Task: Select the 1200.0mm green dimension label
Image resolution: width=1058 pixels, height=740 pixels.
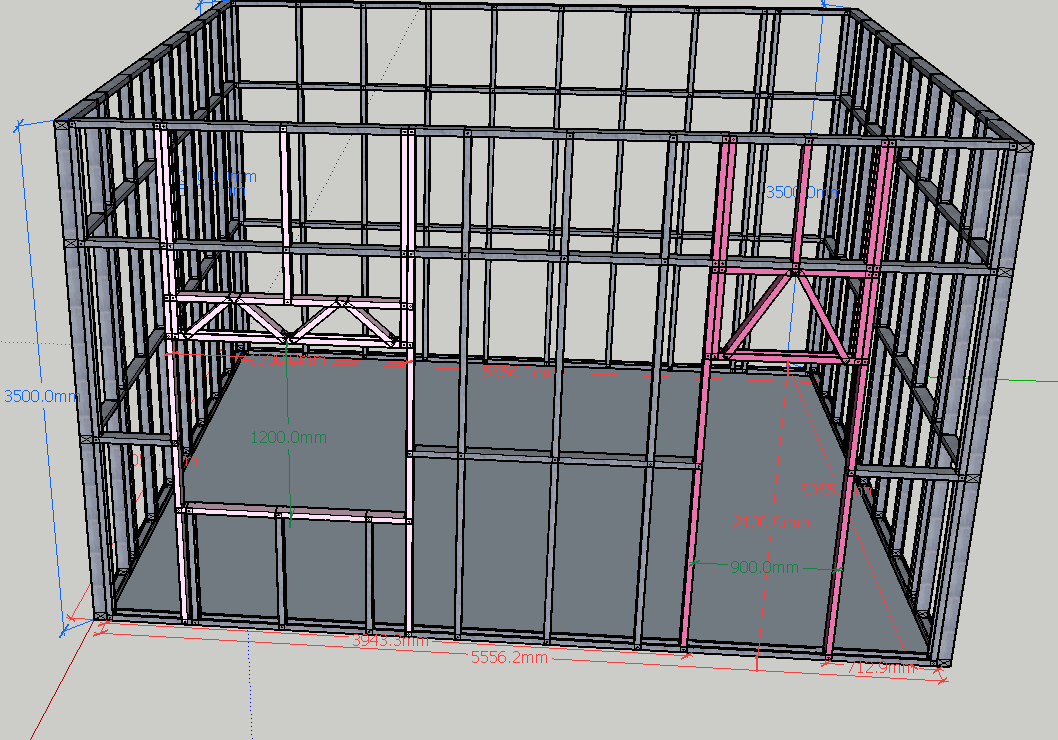Action: (288, 438)
